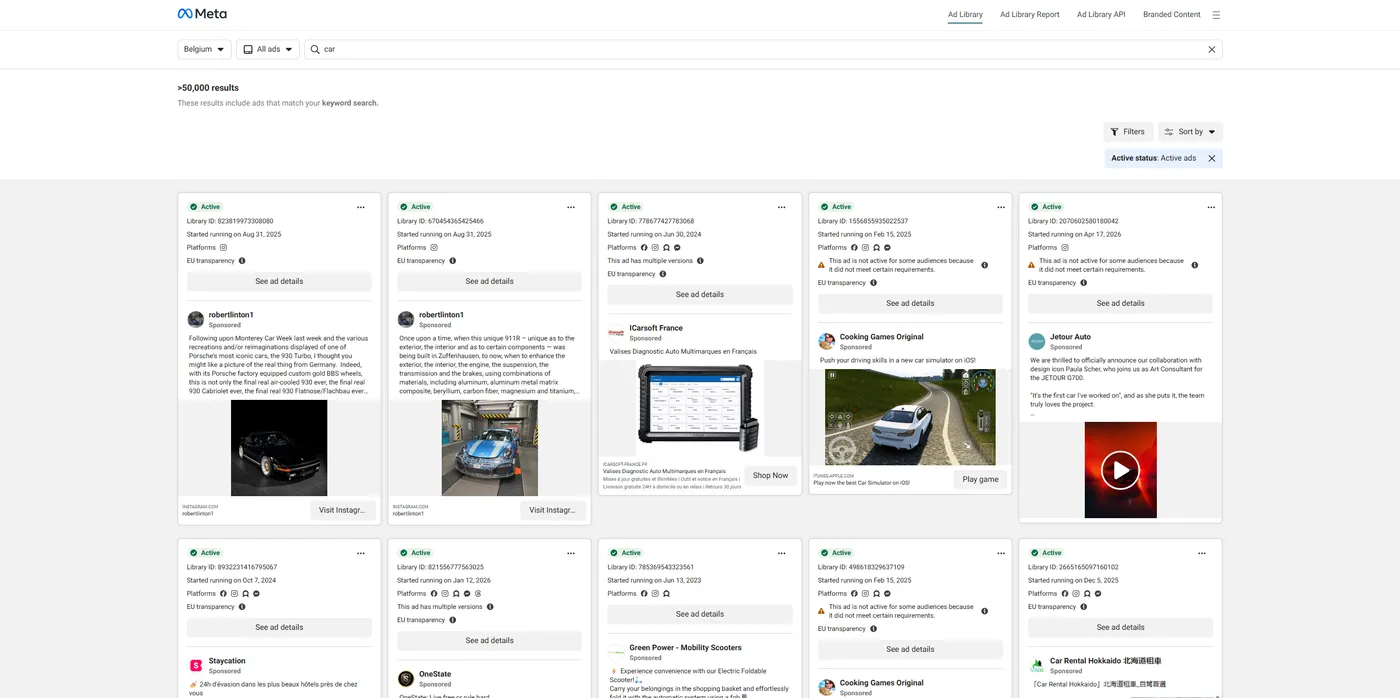This screenshot has height=698, width=1400.
Task: Switch to Ad Library tab
Action: (x=965, y=15)
